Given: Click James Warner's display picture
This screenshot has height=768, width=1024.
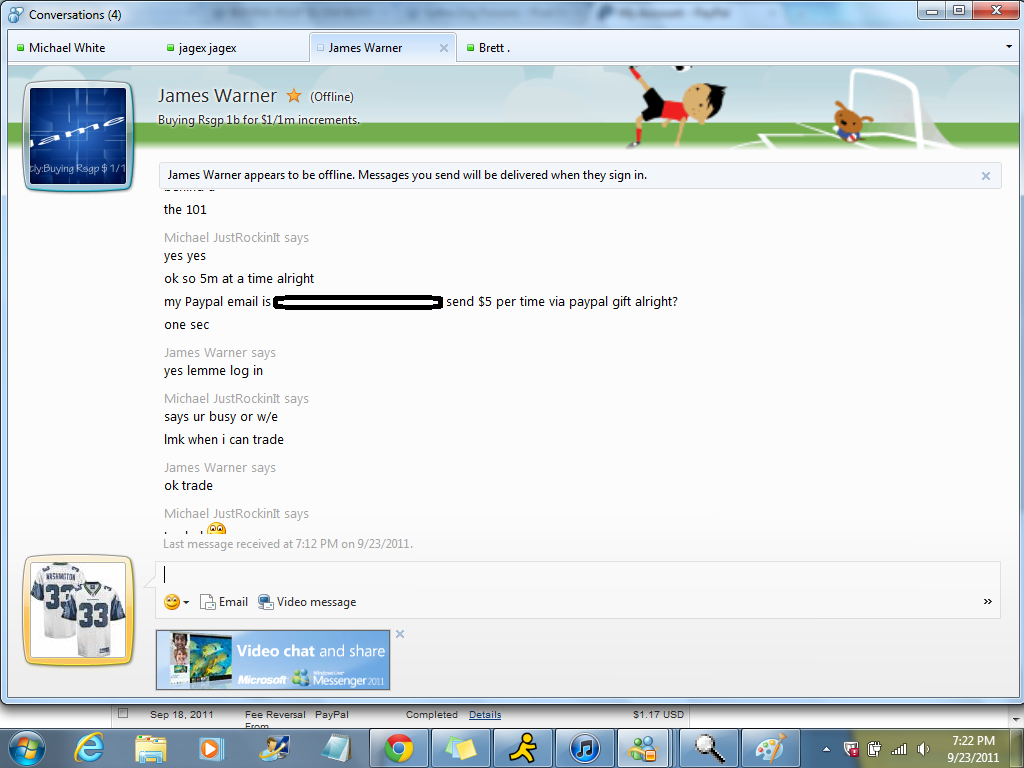Looking at the screenshot, I should (78, 136).
